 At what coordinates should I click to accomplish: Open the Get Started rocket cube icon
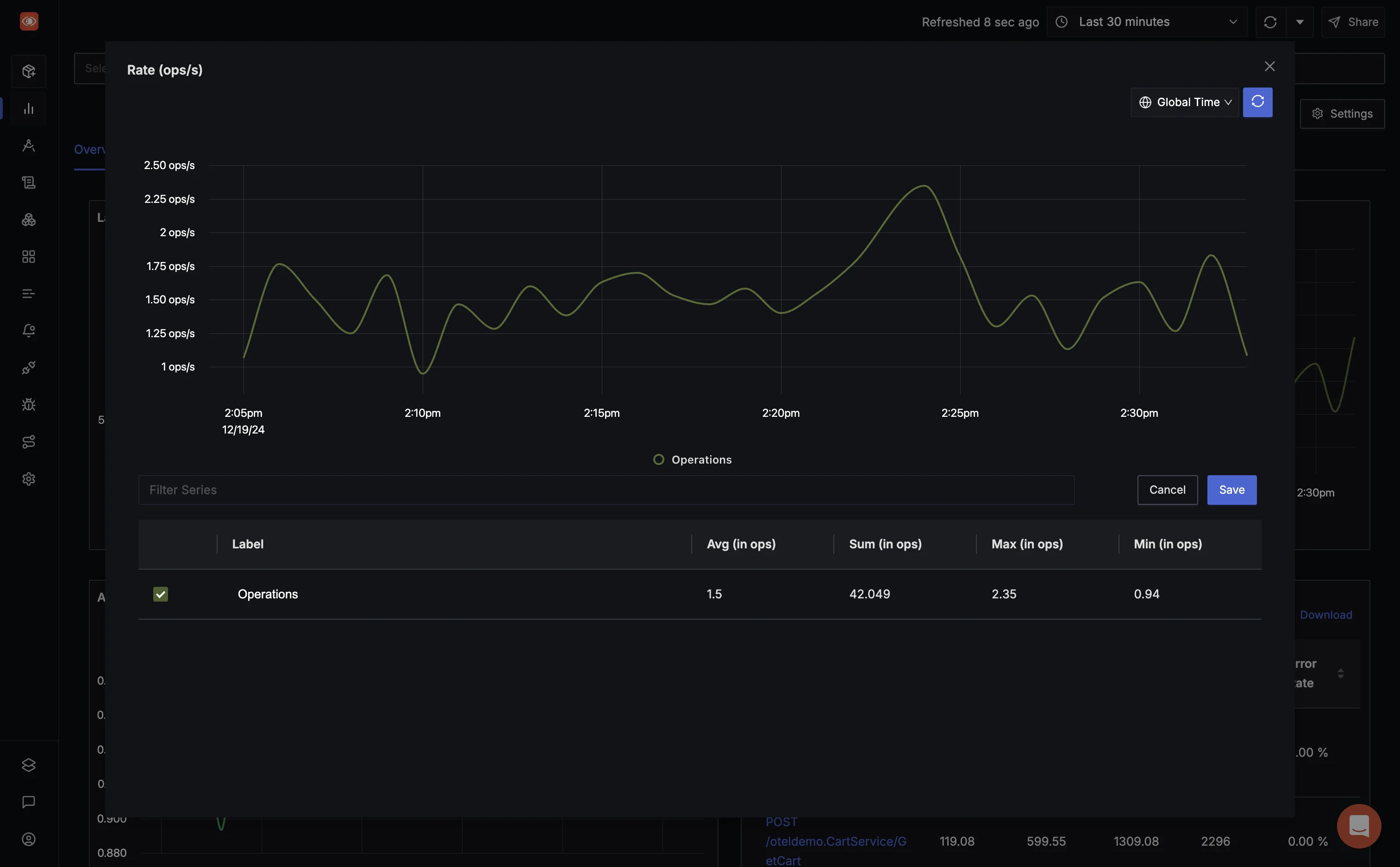(x=29, y=71)
